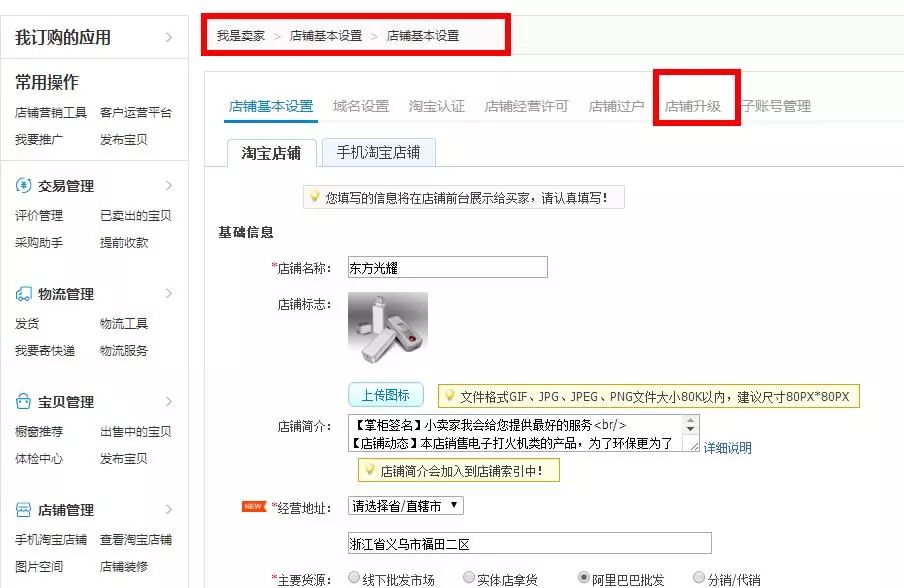The image size is (904, 588).
Task: Expand the 交易管理 section arrow
Action: click(169, 186)
